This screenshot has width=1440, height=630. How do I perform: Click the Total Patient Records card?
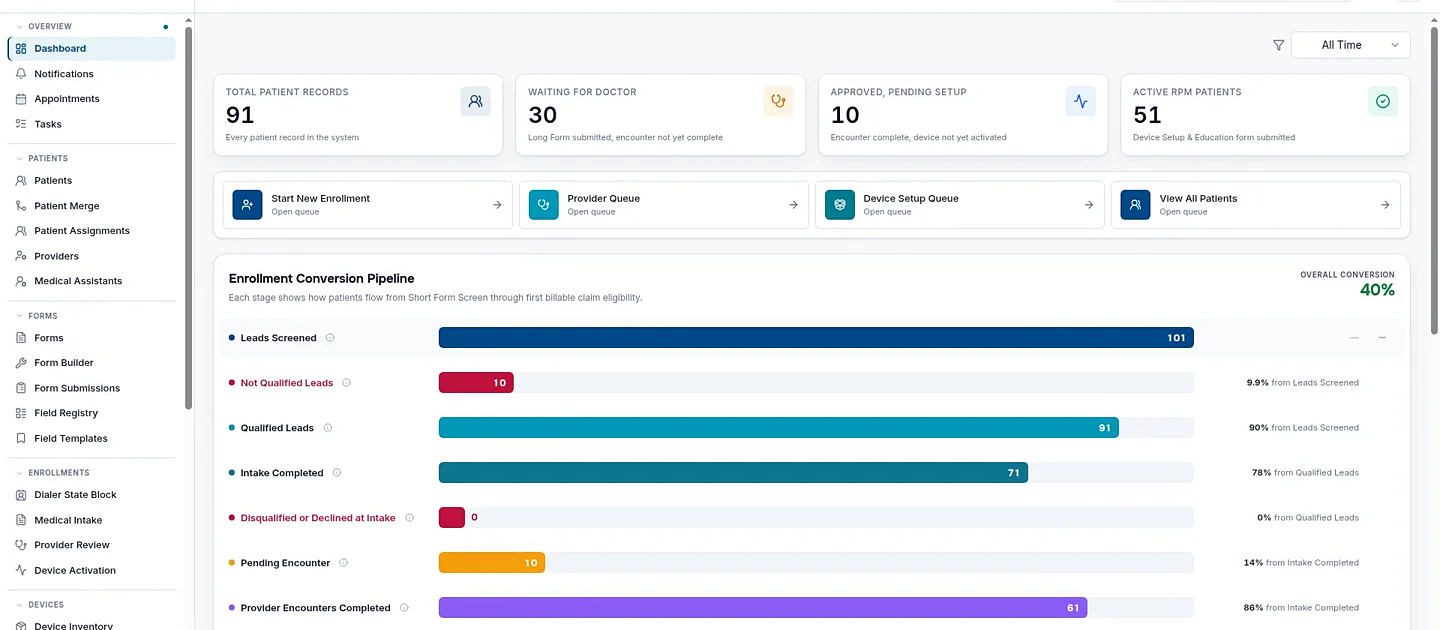358,115
